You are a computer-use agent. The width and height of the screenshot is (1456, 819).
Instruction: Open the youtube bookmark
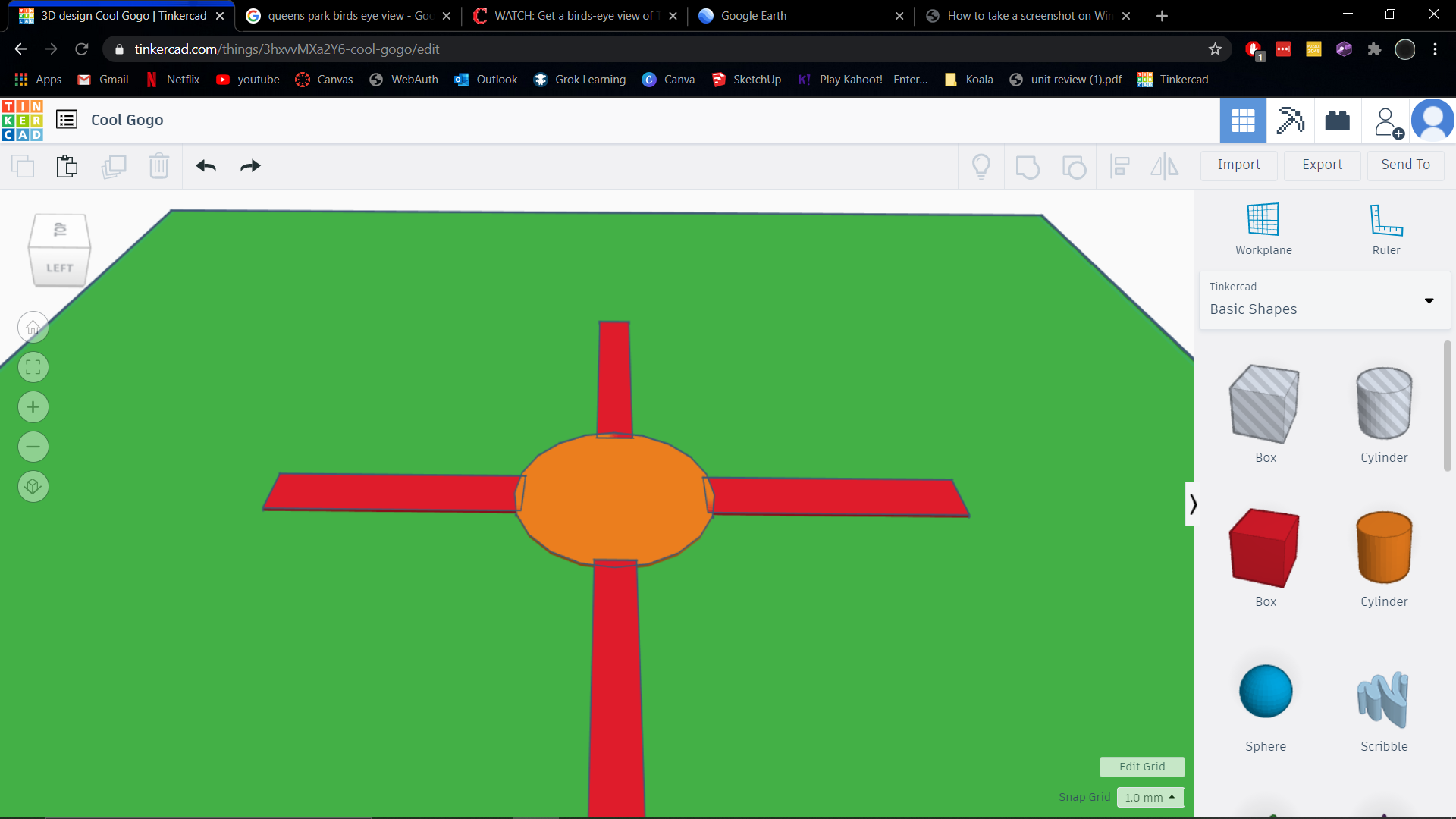(x=248, y=80)
